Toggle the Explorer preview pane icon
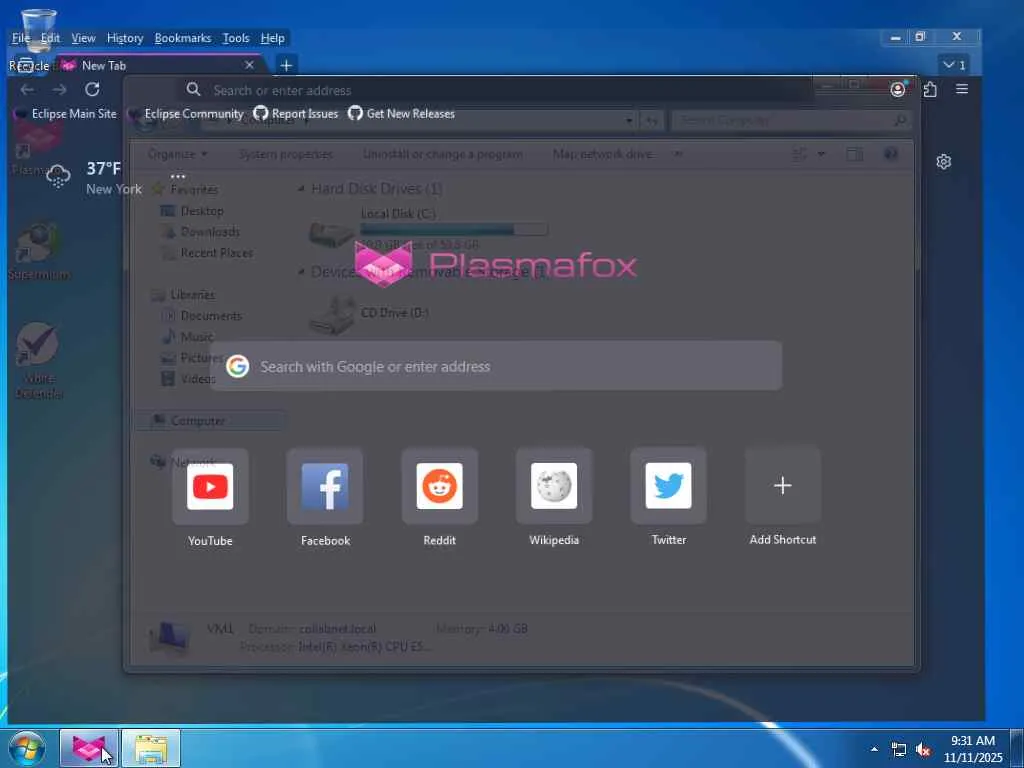 pos(854,154)
